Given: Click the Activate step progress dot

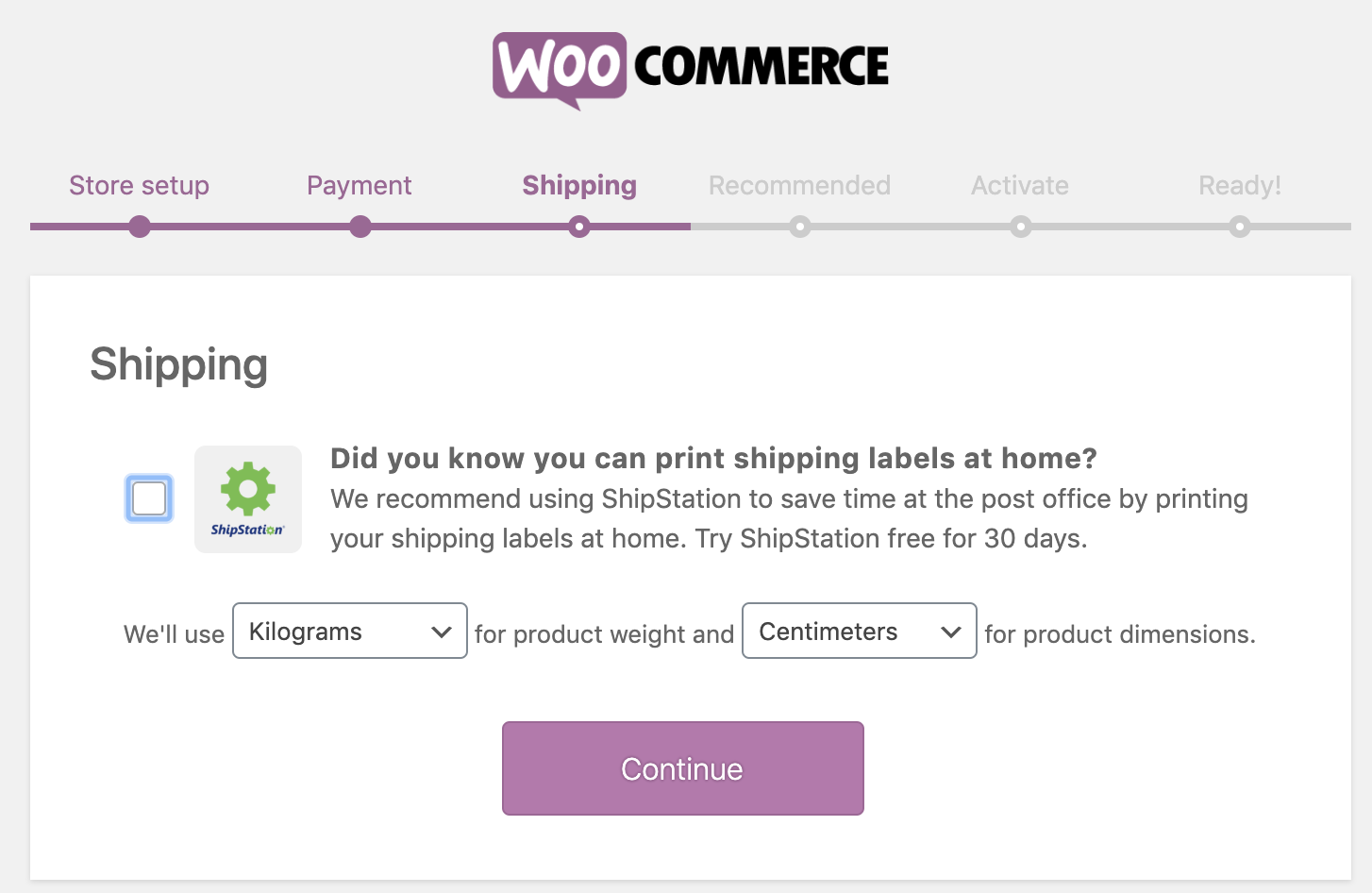Looking at the screenshot, I should [1020, 227].
